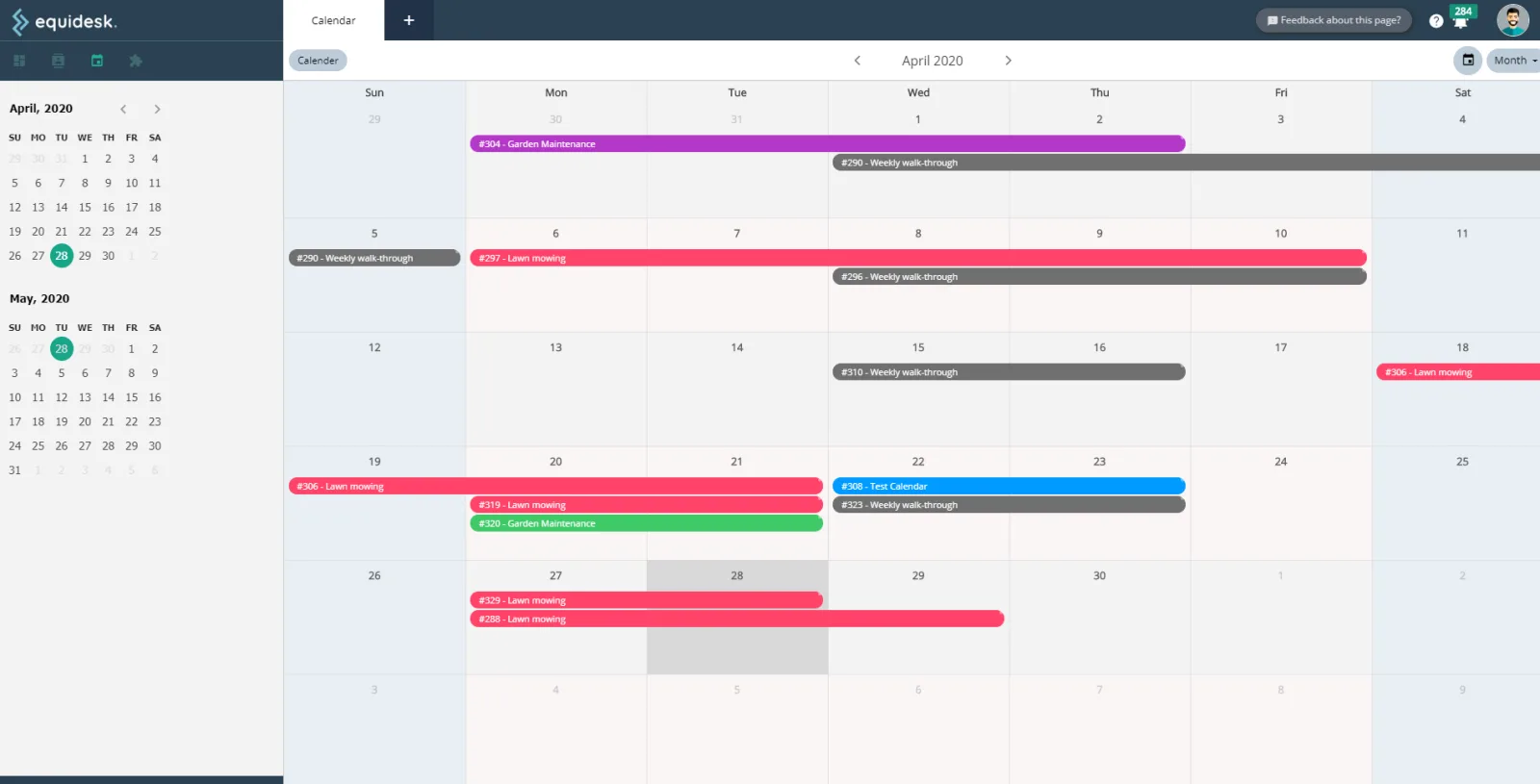Click the Wed column header
This screenshot has width=1540, height=784.
pos(918,92)
